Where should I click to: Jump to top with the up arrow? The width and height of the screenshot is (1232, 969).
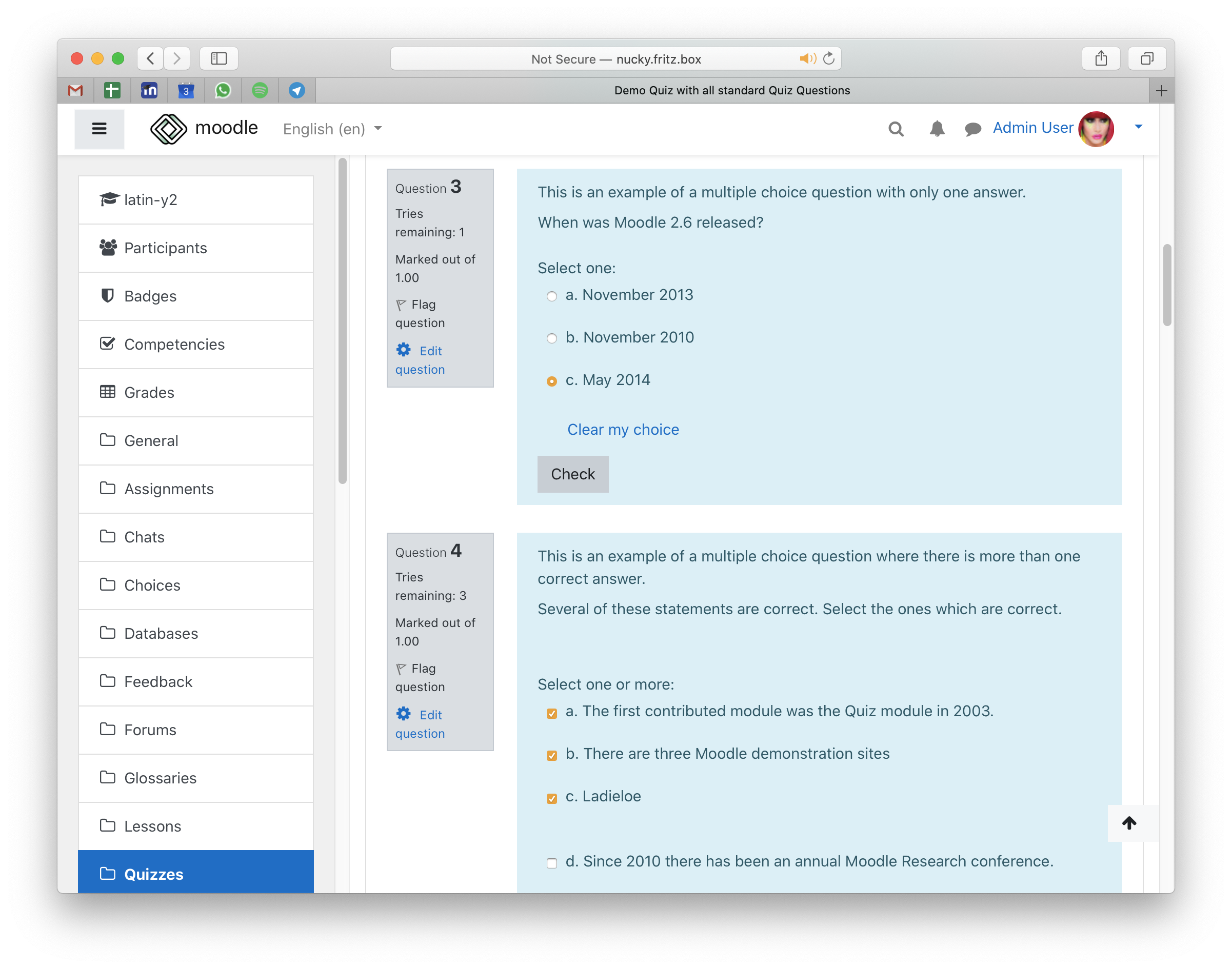point(1129,823)
